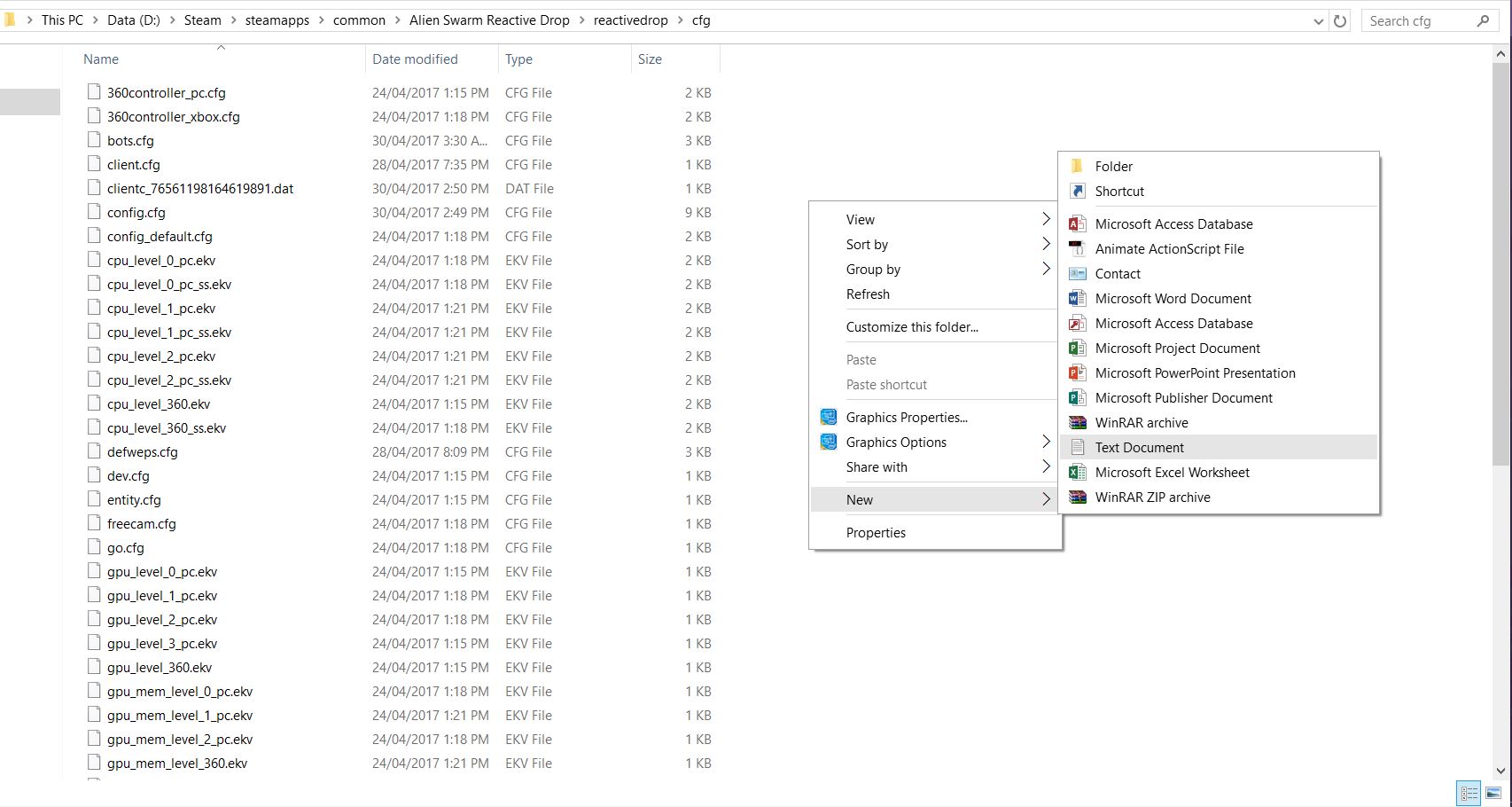Expand the Share with submenu arrow
Screen dimensions: 1512x807
click(x=1046, y=466)
